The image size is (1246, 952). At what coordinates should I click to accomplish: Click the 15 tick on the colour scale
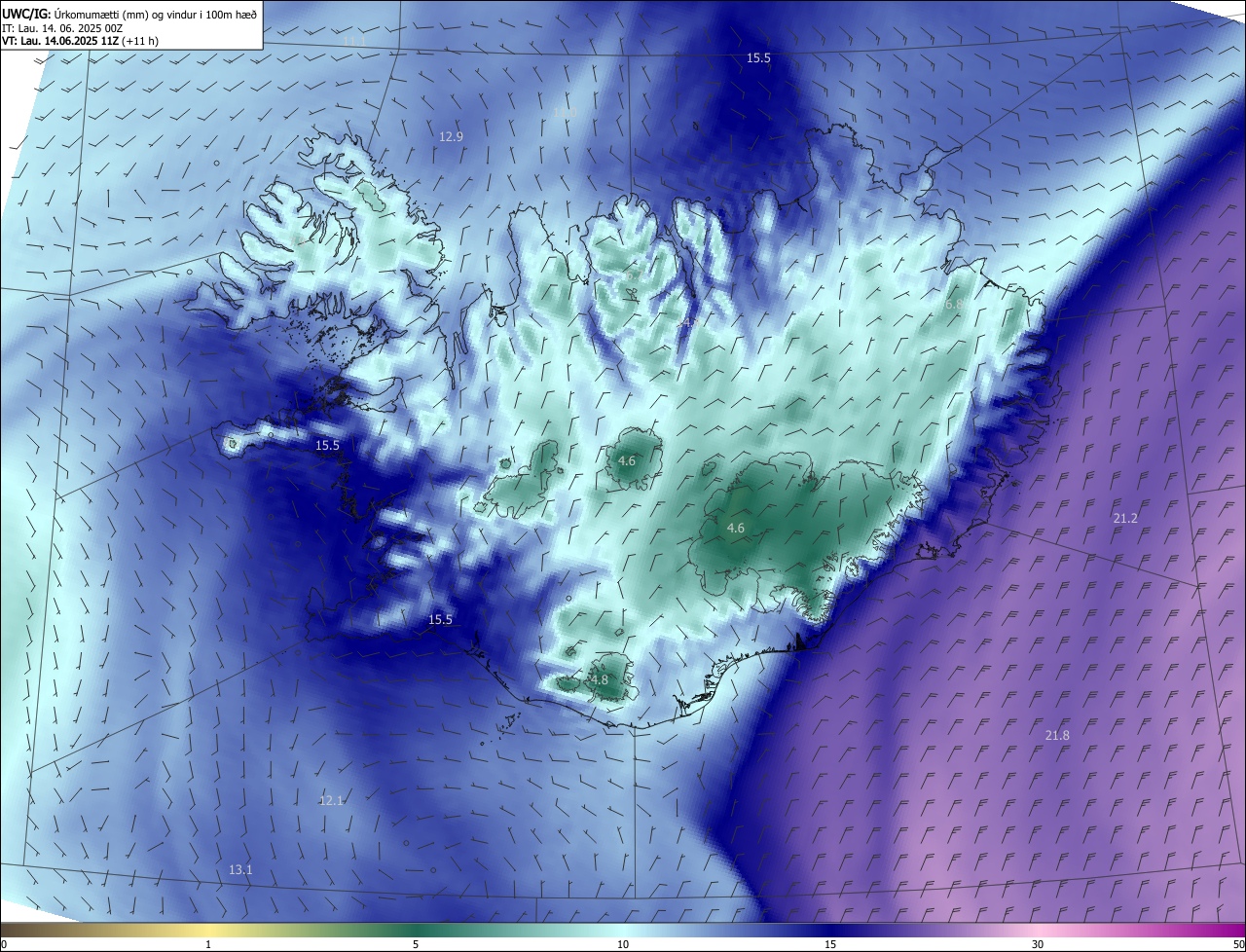pyautogui.click(x=830, y=944)
